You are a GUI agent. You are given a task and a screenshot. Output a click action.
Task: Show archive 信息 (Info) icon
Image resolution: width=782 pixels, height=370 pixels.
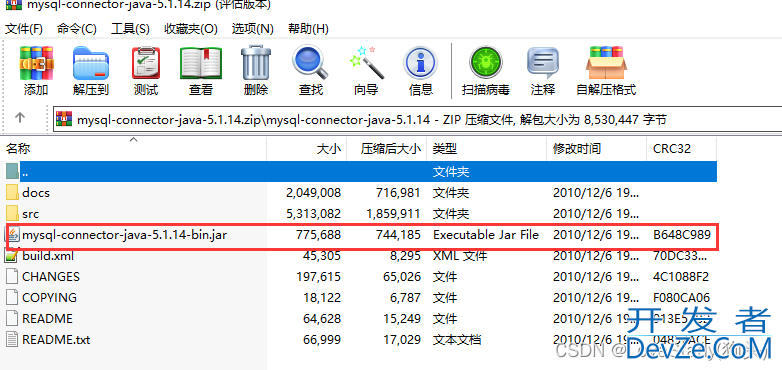(420, 63)
